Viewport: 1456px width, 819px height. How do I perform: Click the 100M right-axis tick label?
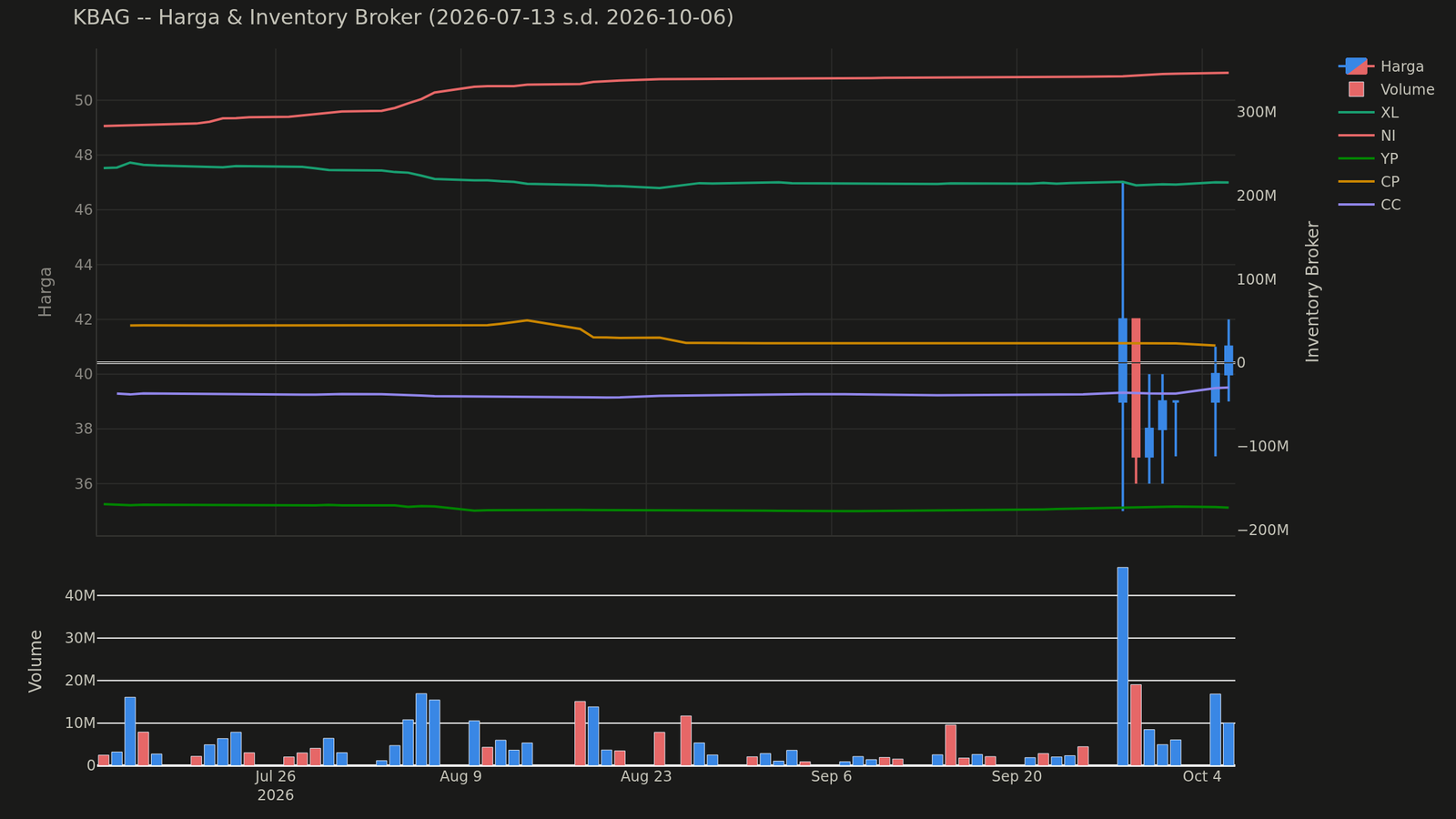tap(1257, 279)
